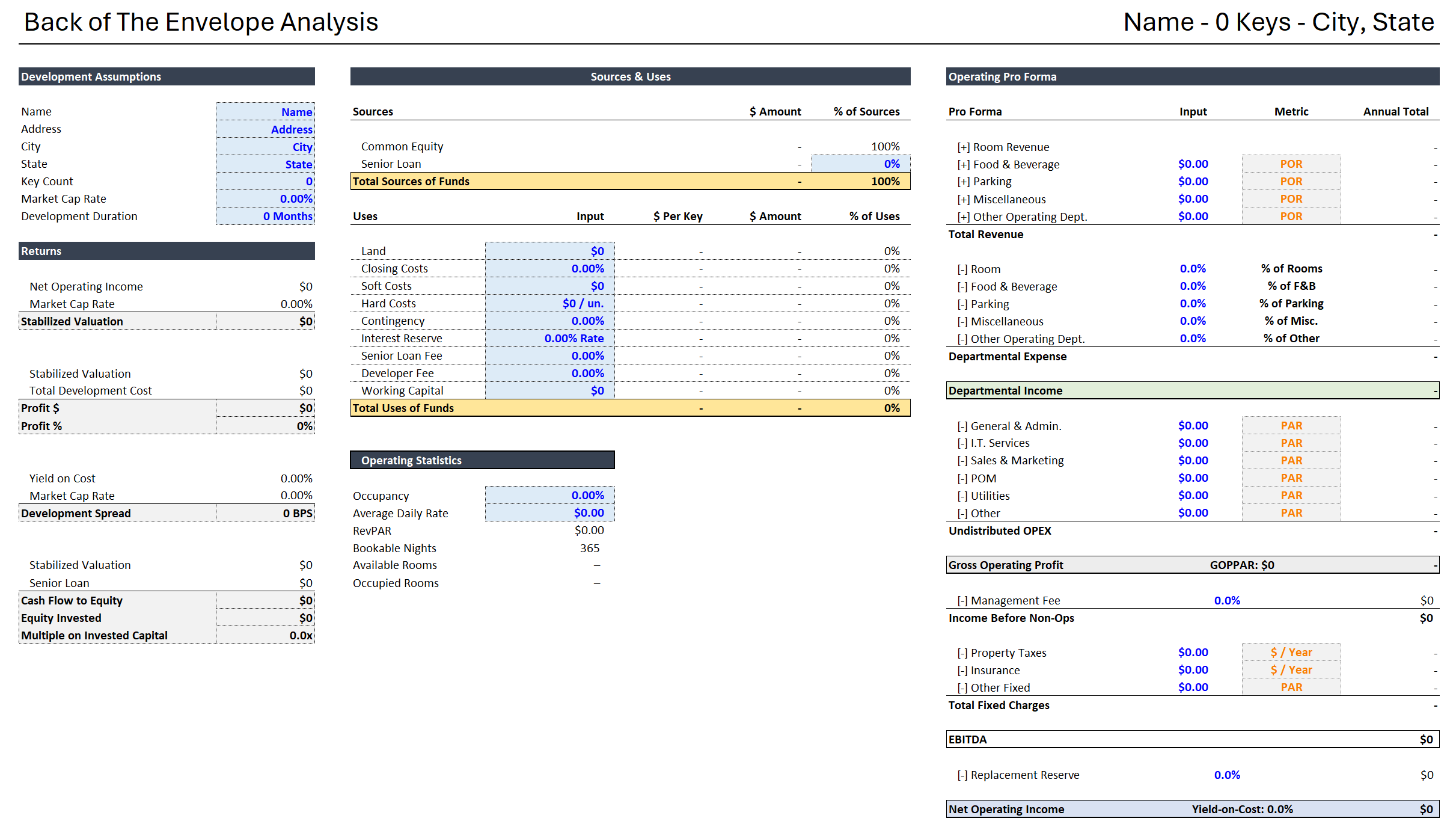The width and height of the screenshot is (1456, 830).
Task: Open the Utilities PAR metric dropdown
Action: 1291,496
